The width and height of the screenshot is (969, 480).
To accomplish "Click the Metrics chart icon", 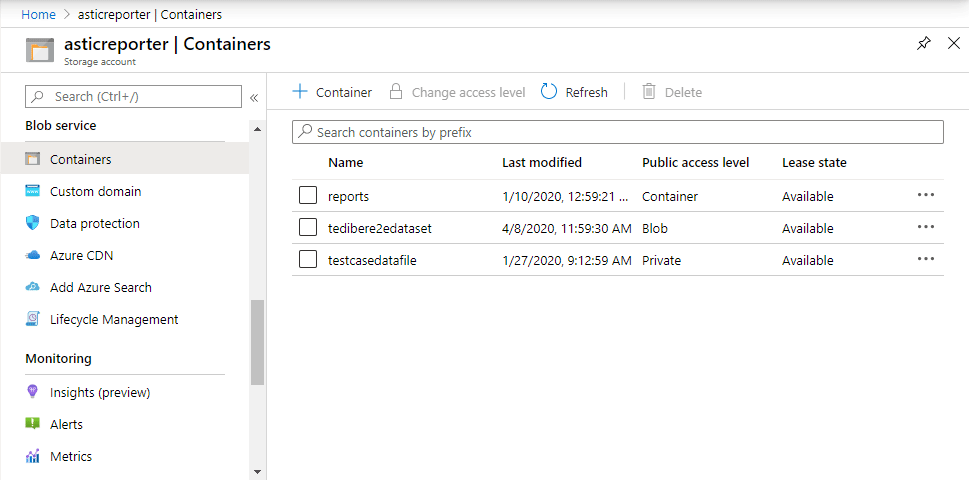I will 33,457.
